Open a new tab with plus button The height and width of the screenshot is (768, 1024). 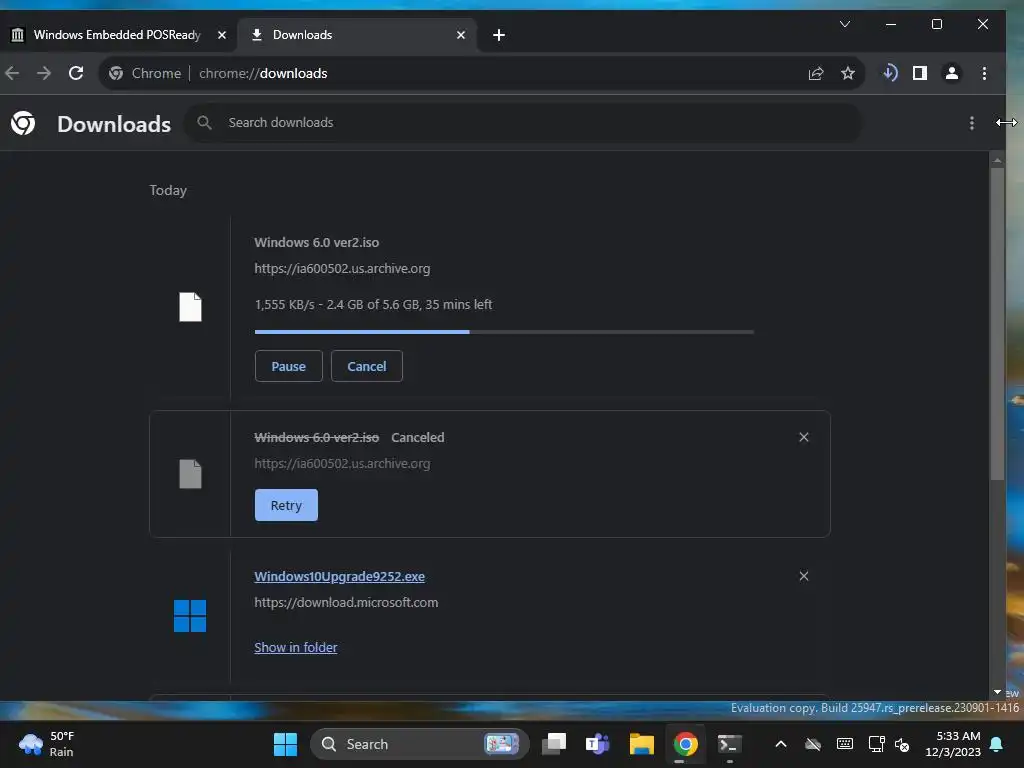[x=499, y=35]
